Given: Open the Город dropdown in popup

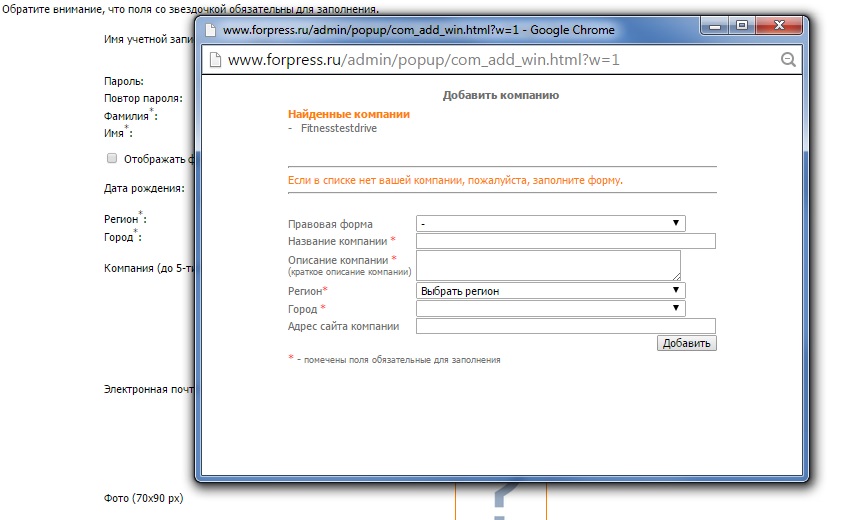Looking at the screenshot, I should (x=551, y=308).
